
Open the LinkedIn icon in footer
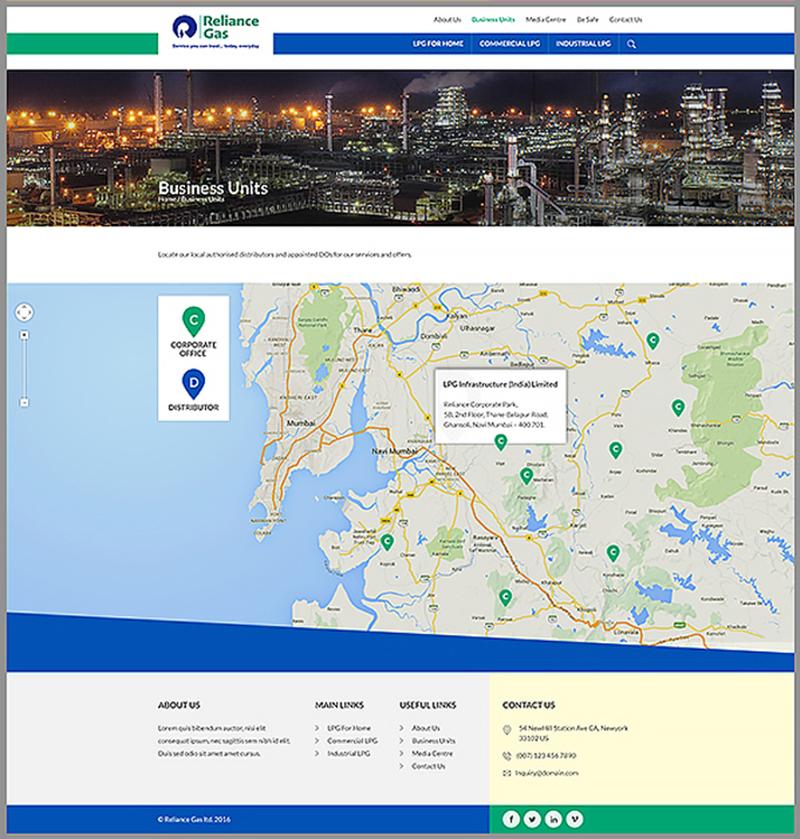click(x=553, y=819)
